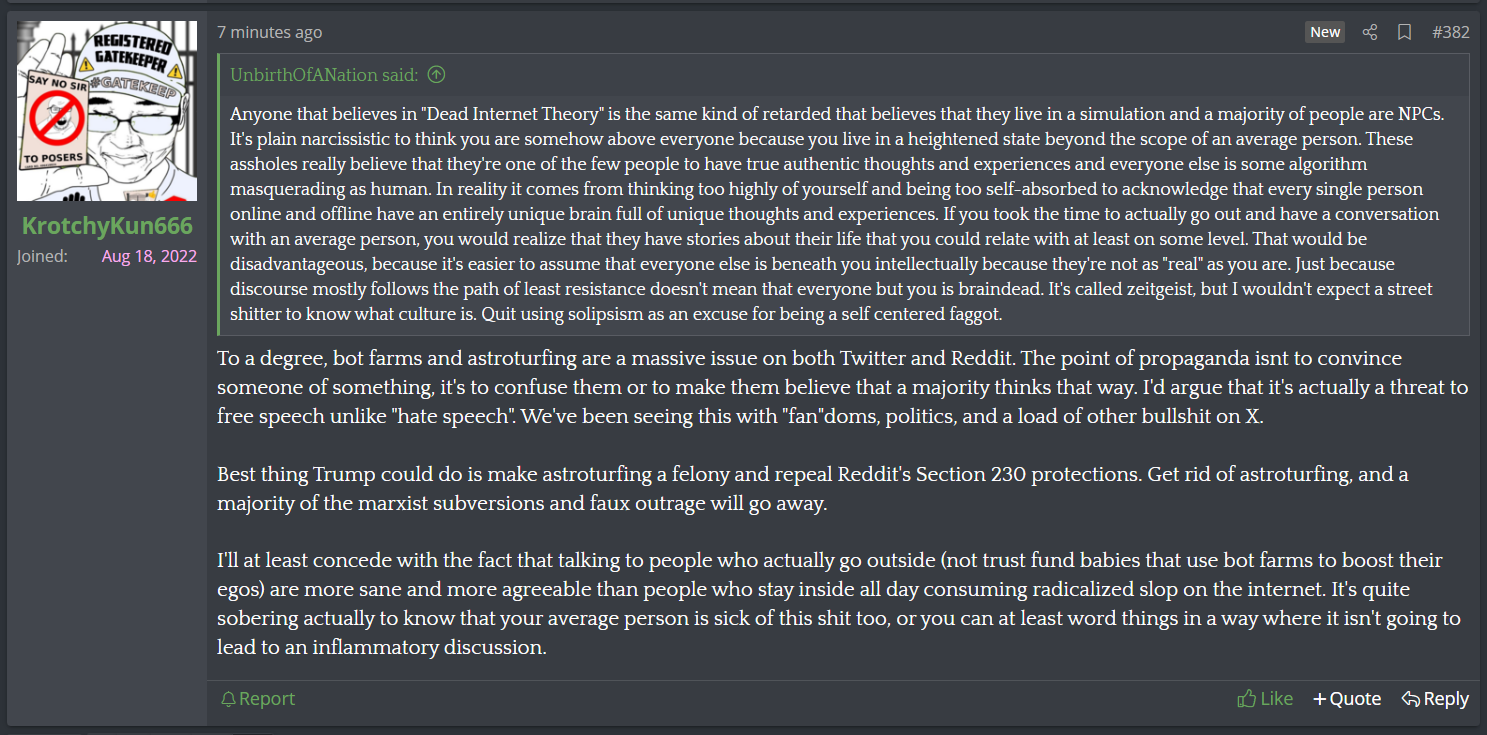Click the Report text label
This screenshot has width=1487, height=735.
267,699
